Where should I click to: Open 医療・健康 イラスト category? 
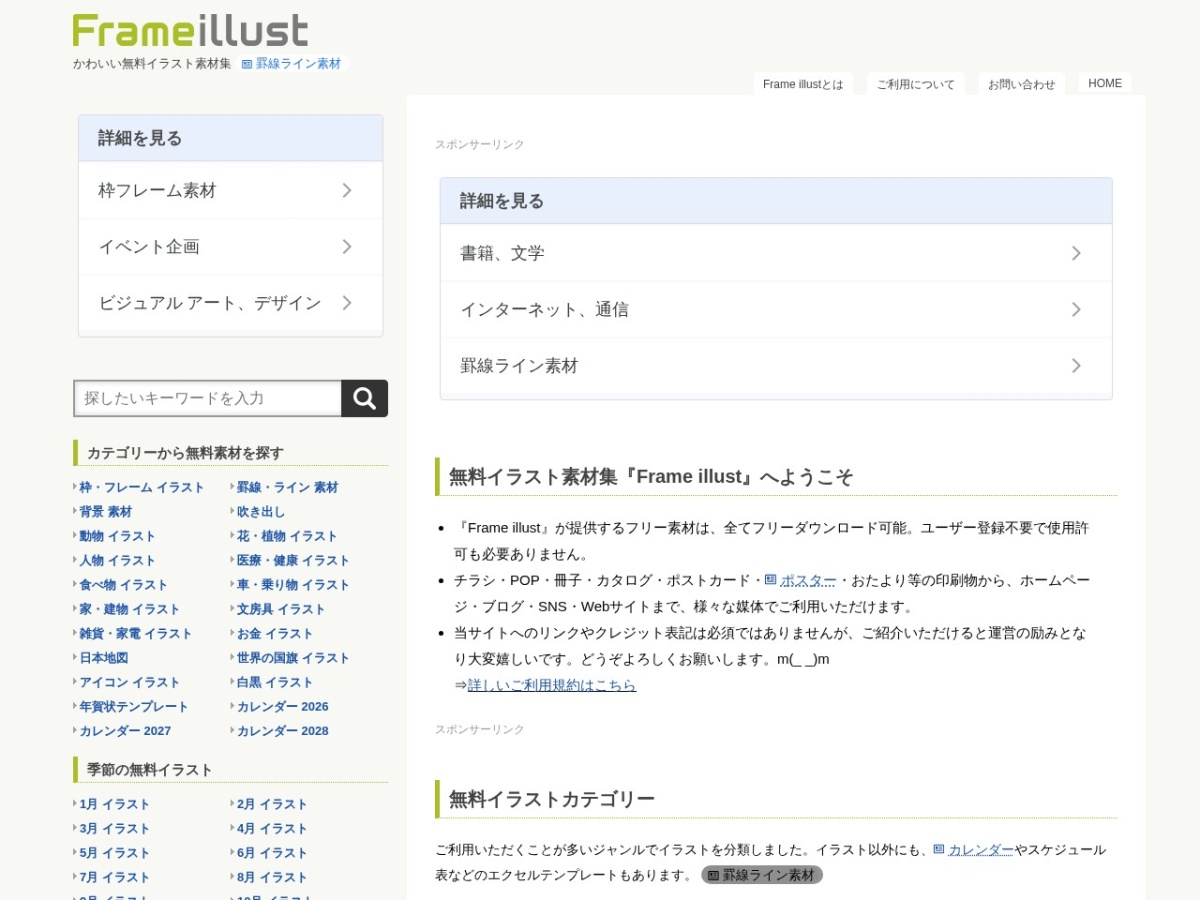(x=293, y=560)
